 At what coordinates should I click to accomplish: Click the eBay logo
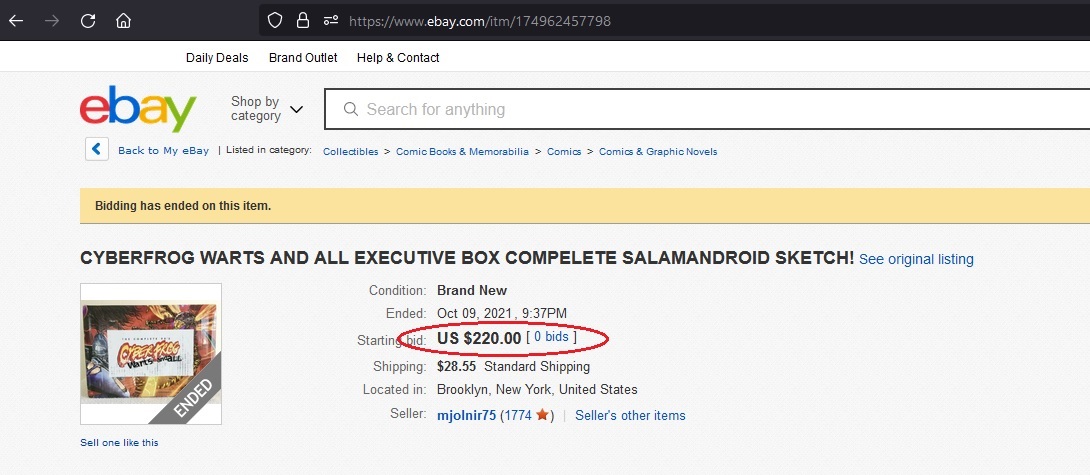point(138,109)
